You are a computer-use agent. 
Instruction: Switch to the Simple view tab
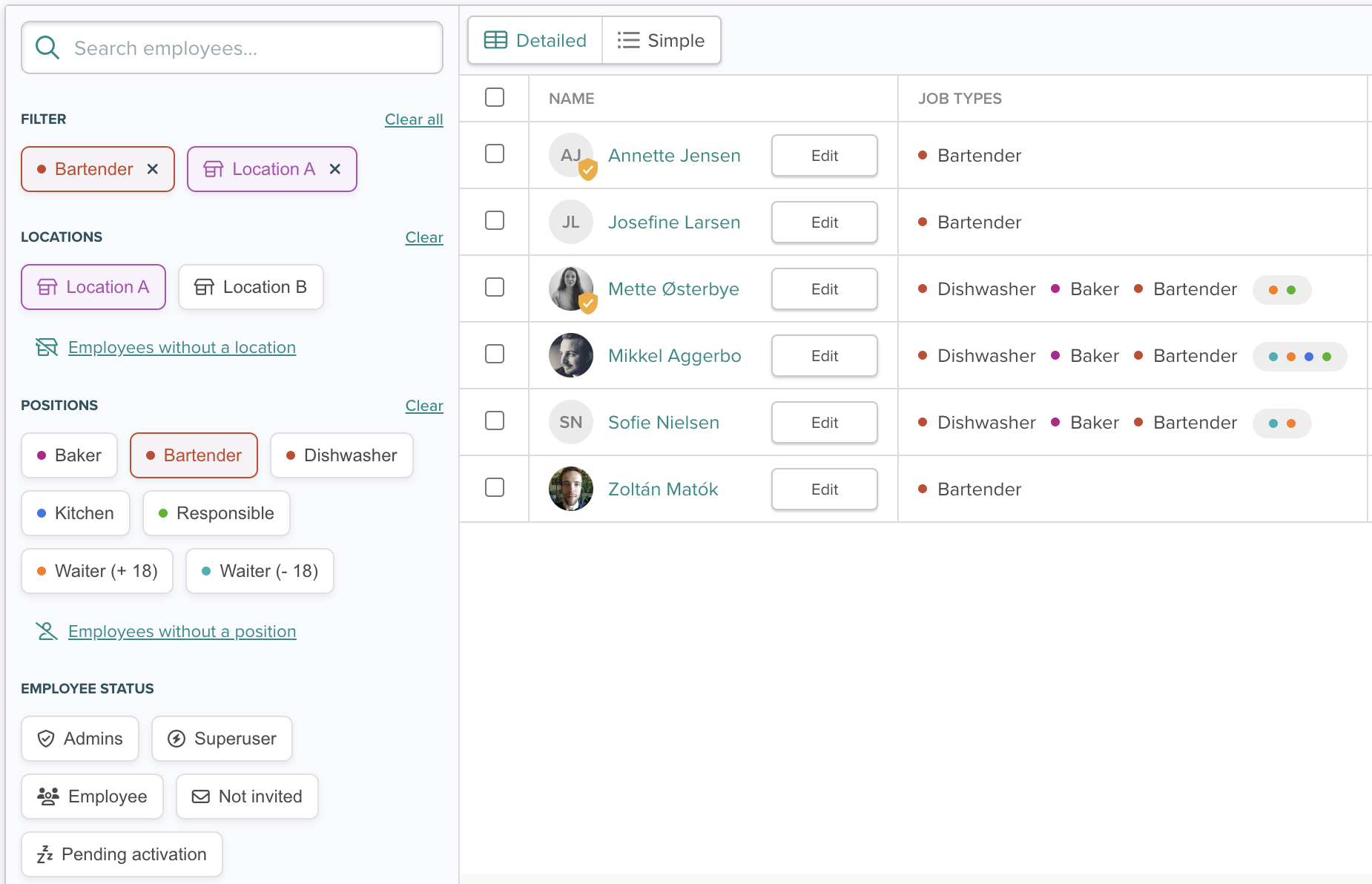click(662, 41)
